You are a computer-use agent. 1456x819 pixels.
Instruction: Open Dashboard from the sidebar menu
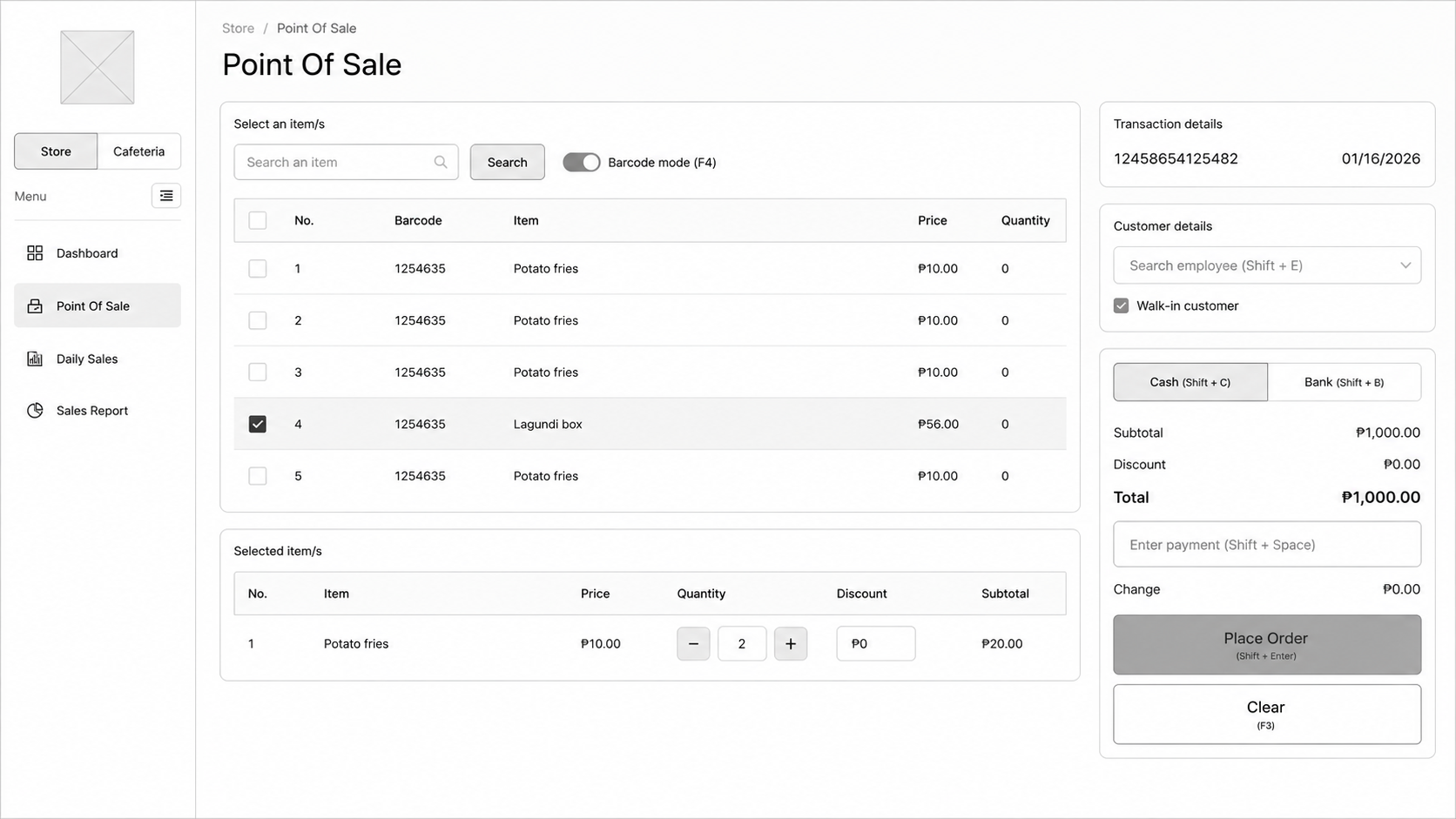pos(98,253)
